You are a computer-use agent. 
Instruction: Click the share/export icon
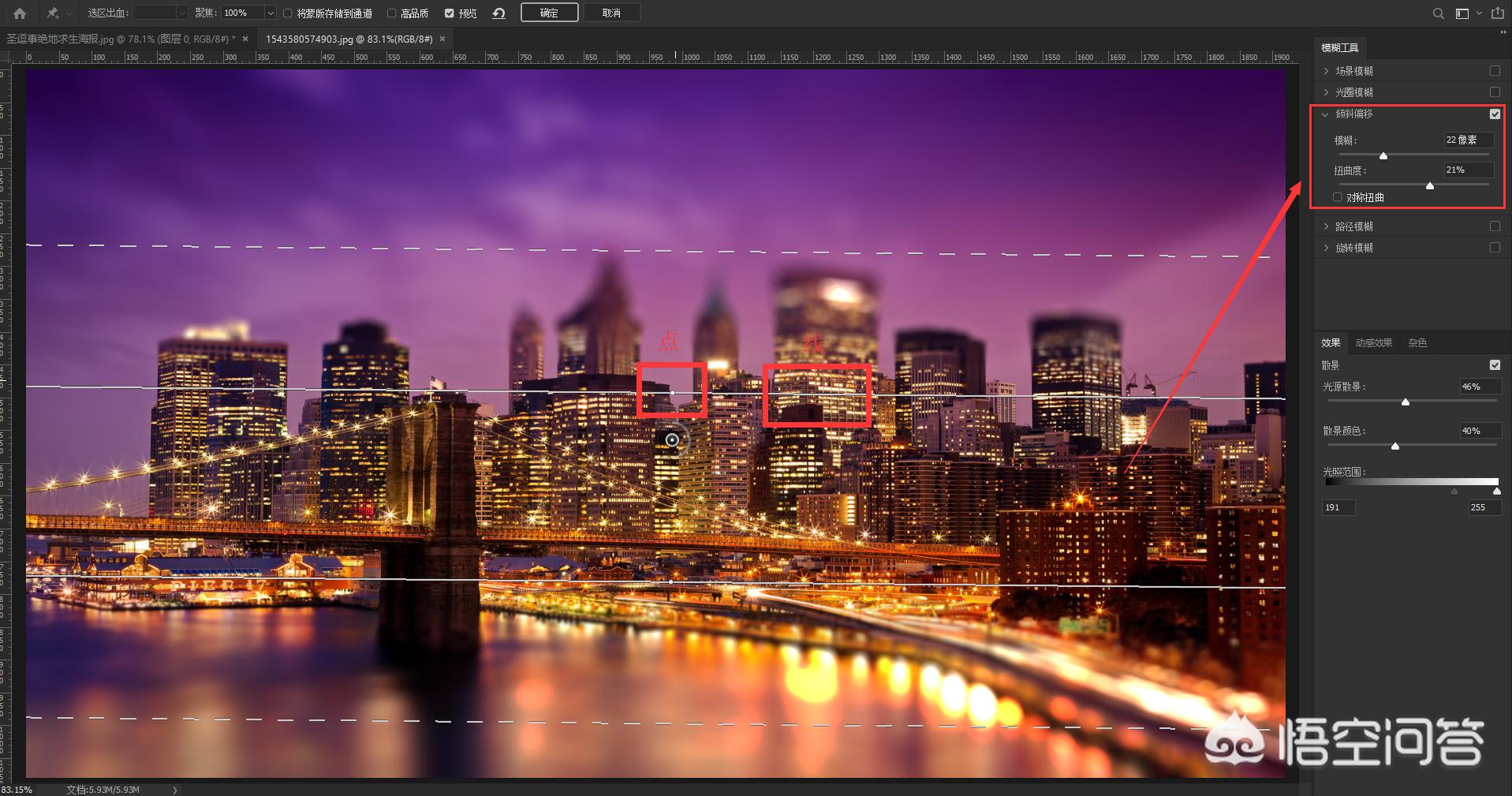pos(1497,13)
